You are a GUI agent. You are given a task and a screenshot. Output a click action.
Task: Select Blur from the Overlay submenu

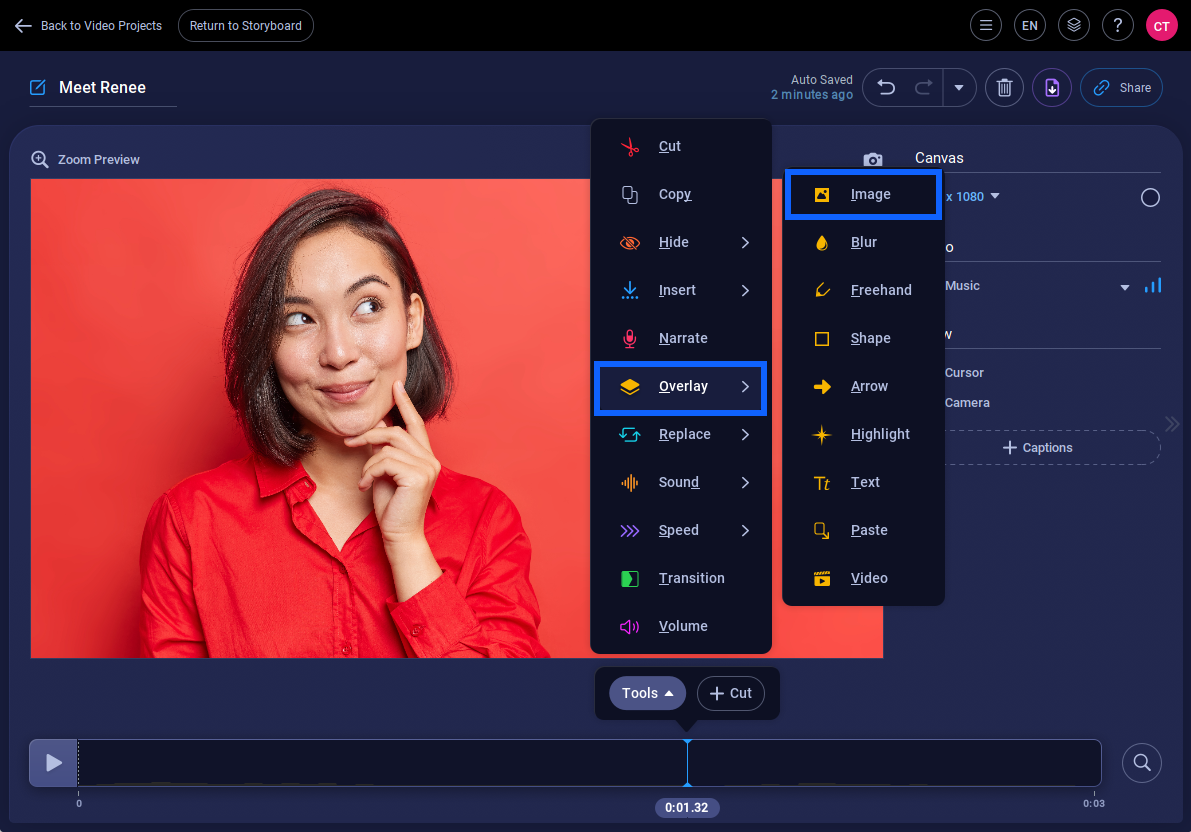point(863,242)
